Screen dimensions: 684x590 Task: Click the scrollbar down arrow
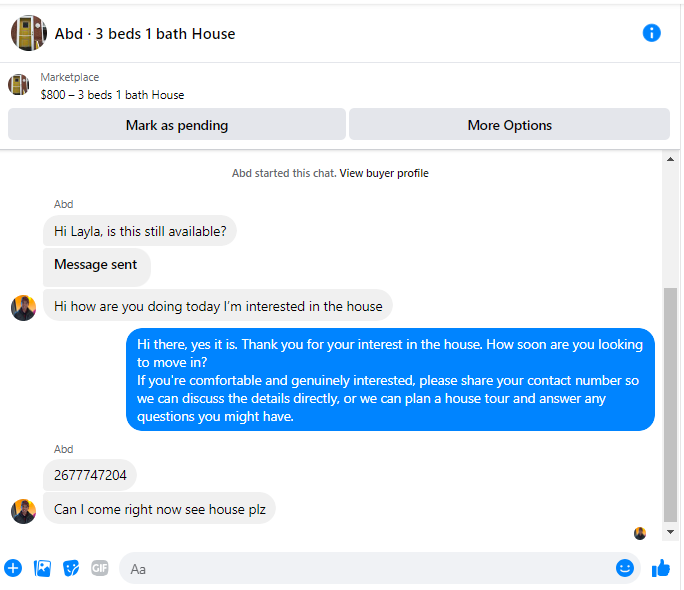point(670,532)
